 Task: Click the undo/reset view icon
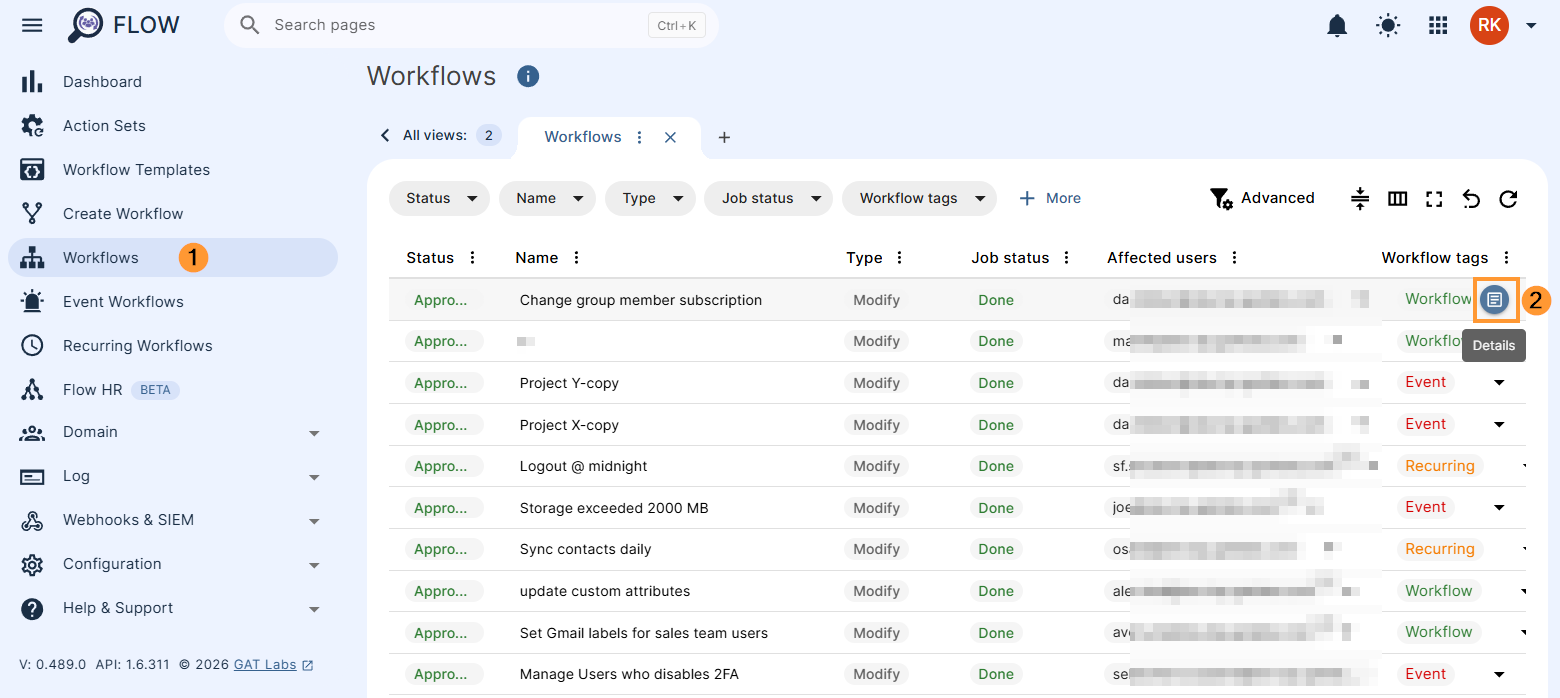point(1471,198)
